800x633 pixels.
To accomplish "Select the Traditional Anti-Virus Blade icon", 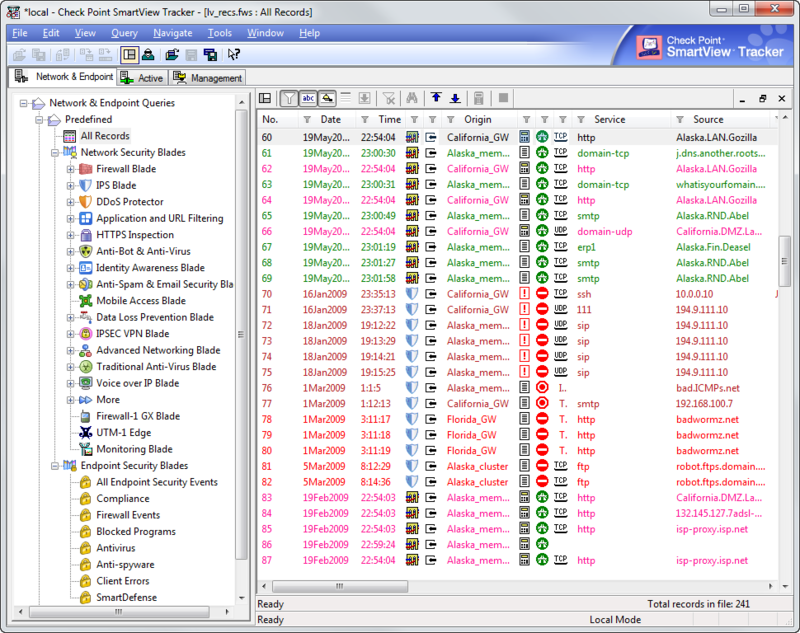I will (85, 367).
